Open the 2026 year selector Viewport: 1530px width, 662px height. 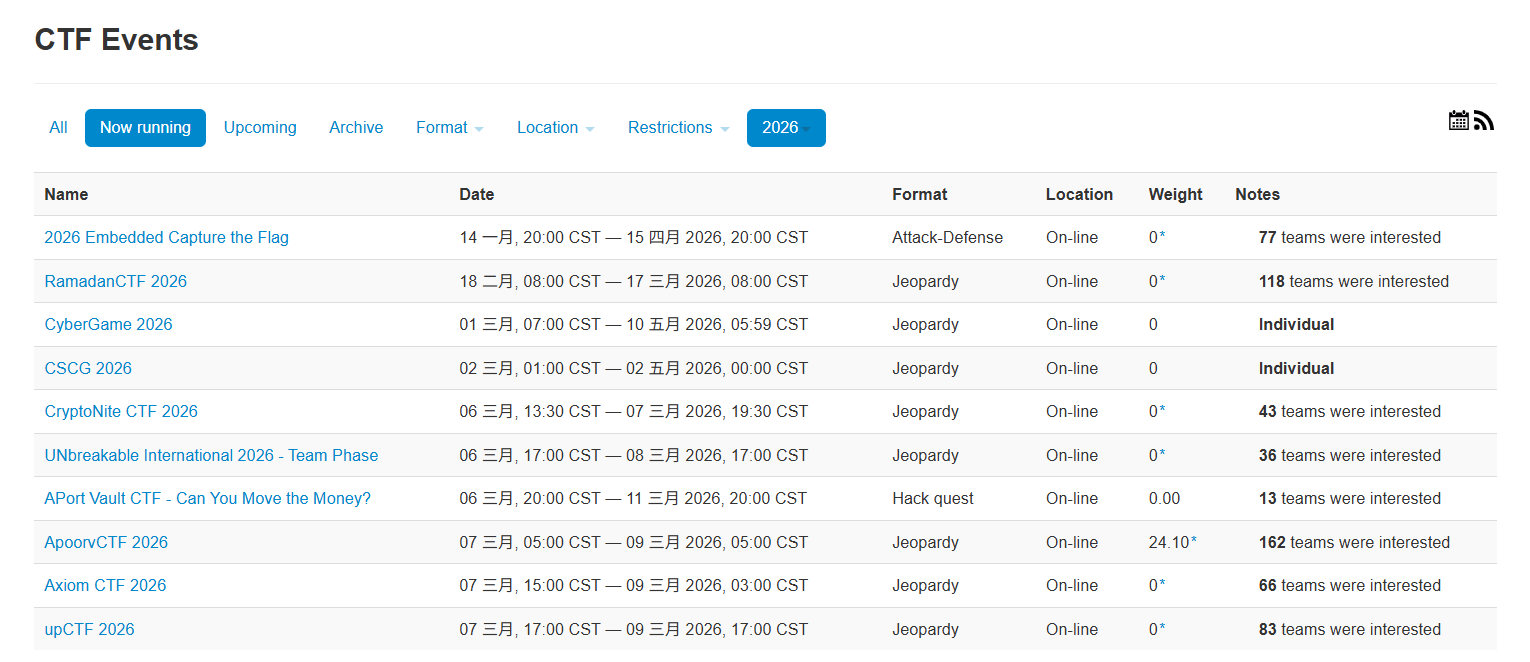(x=786, y=128)
